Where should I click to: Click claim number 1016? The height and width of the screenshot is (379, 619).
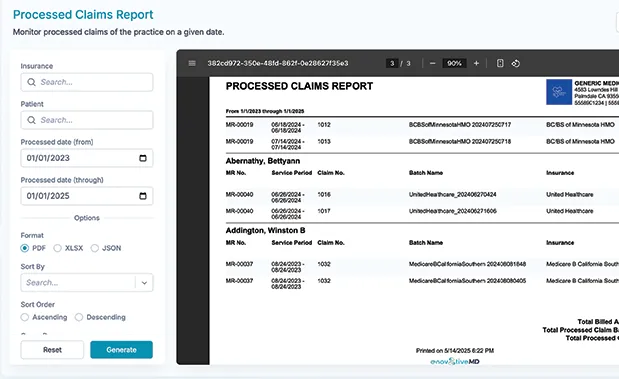(324, 194)
